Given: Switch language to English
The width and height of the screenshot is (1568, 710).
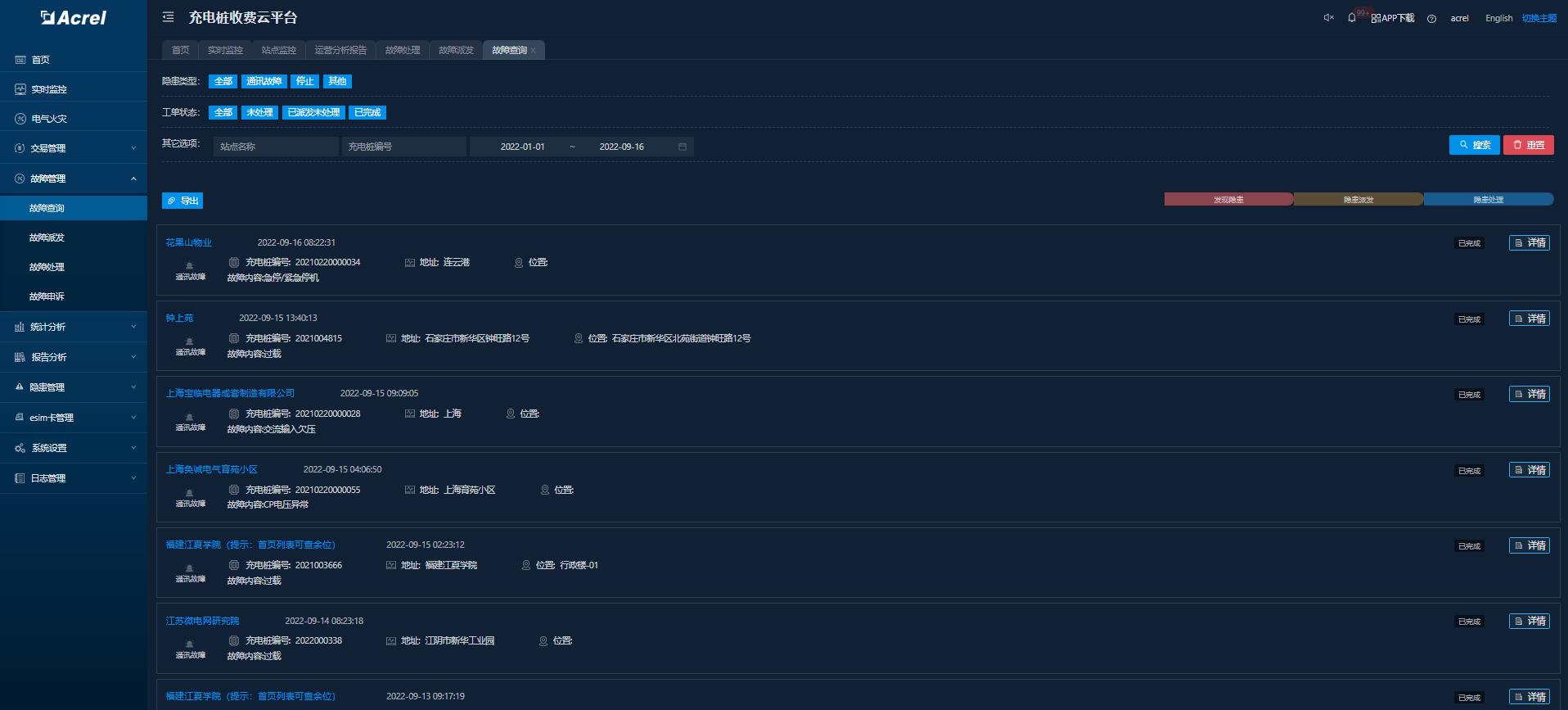Looking at the screenshot, I should pyautogui.click(x=1498, y=18).
